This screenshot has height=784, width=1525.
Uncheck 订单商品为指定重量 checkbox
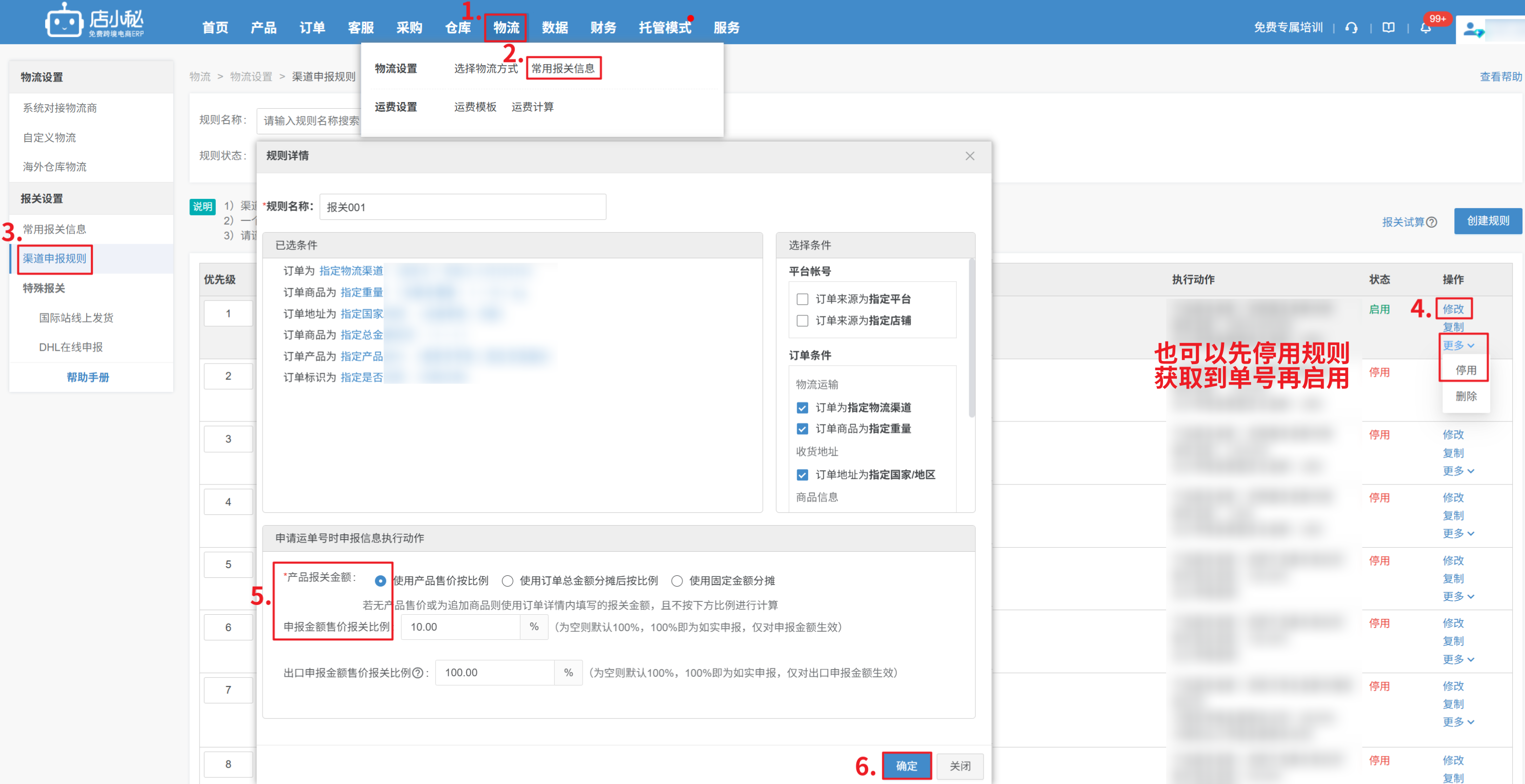point(802,429)
